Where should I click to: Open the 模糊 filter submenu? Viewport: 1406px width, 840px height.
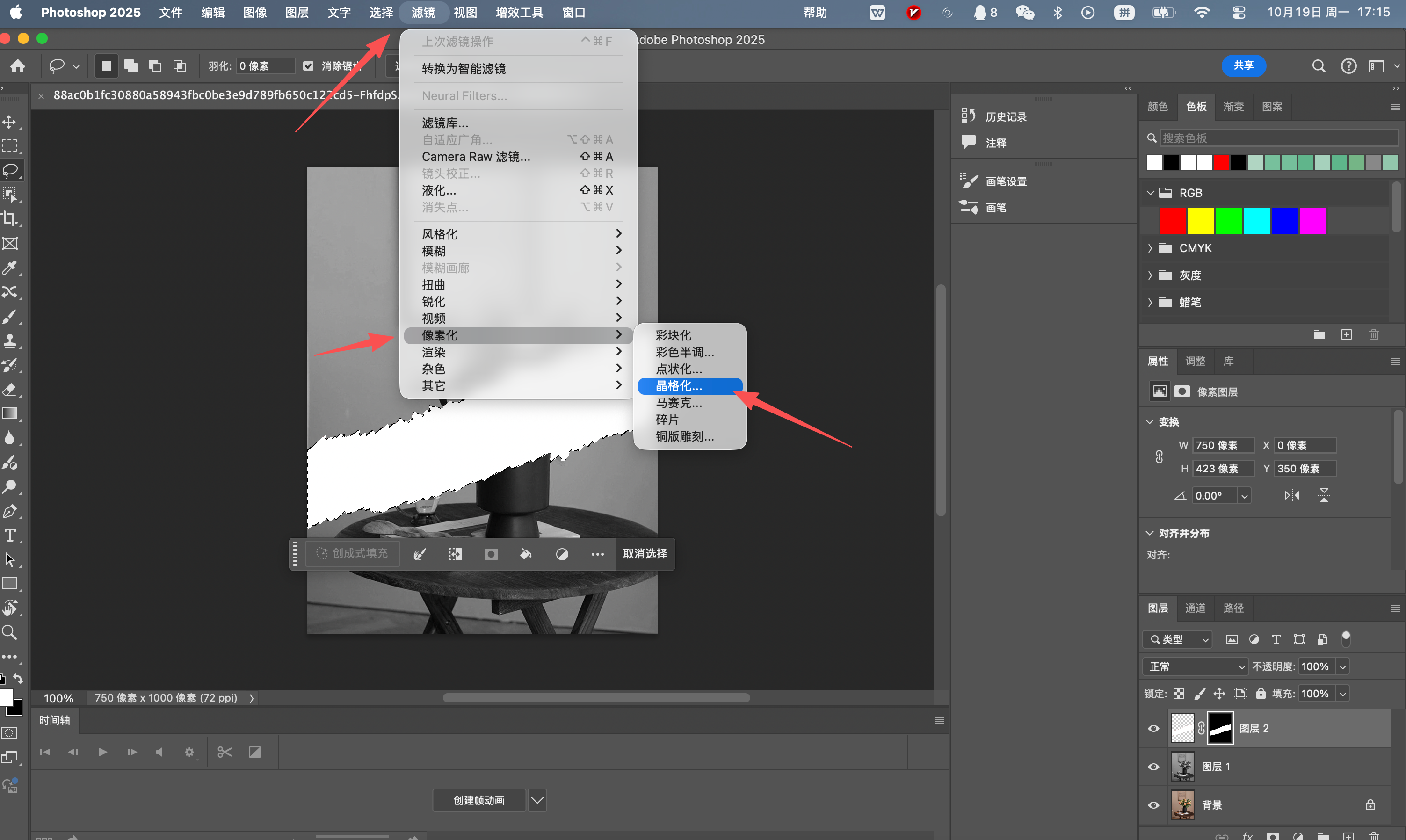[x=518, y=251]
